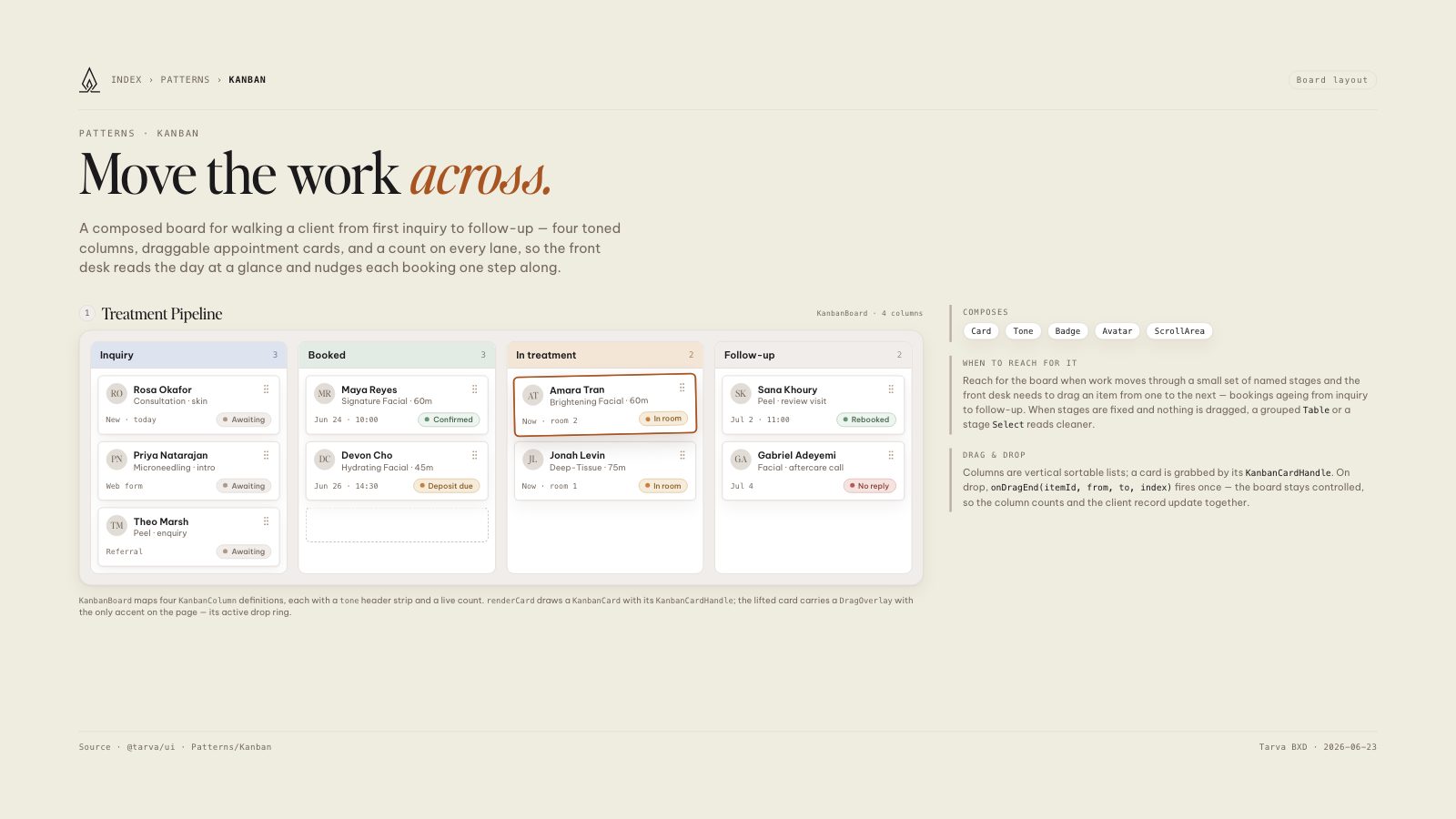The image size is (1456, 819).
Task: Open PATTERNS breadcrumb link
Action: point(185,80)
